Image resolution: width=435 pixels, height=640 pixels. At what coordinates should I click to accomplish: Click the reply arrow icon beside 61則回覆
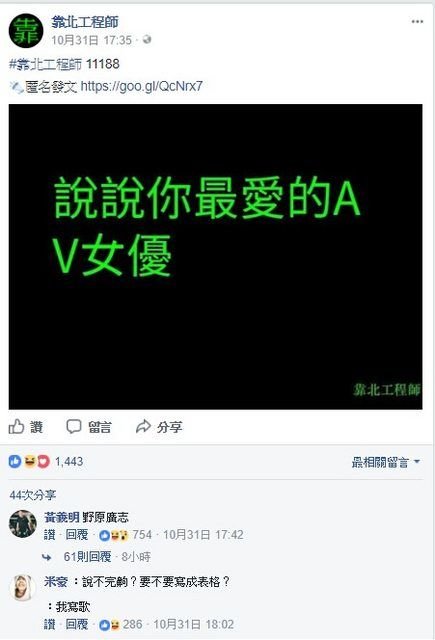(47, 557)
